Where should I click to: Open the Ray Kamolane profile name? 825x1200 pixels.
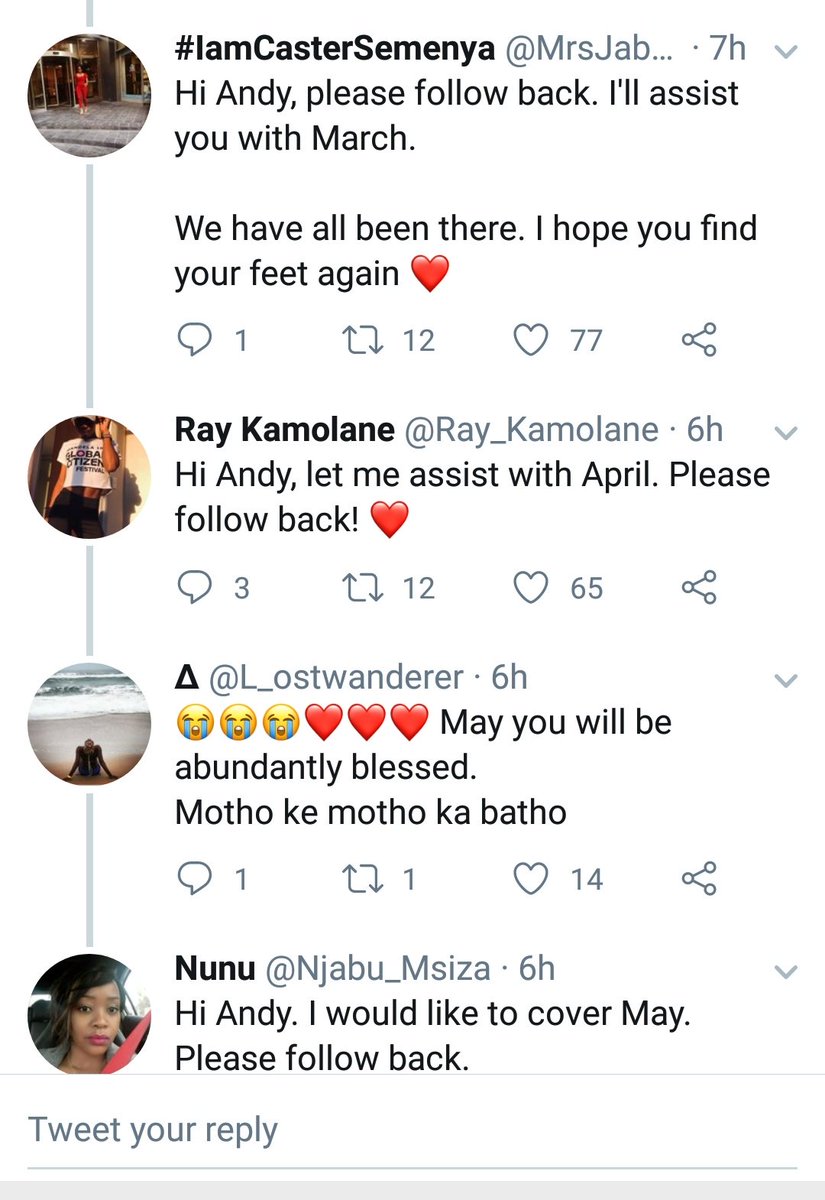tap(283, 430)
